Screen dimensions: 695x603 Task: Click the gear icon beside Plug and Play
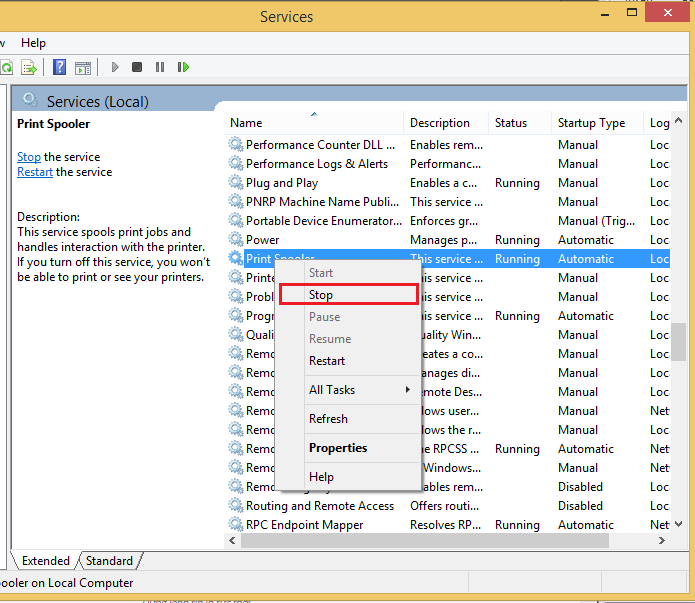[236, 182]
